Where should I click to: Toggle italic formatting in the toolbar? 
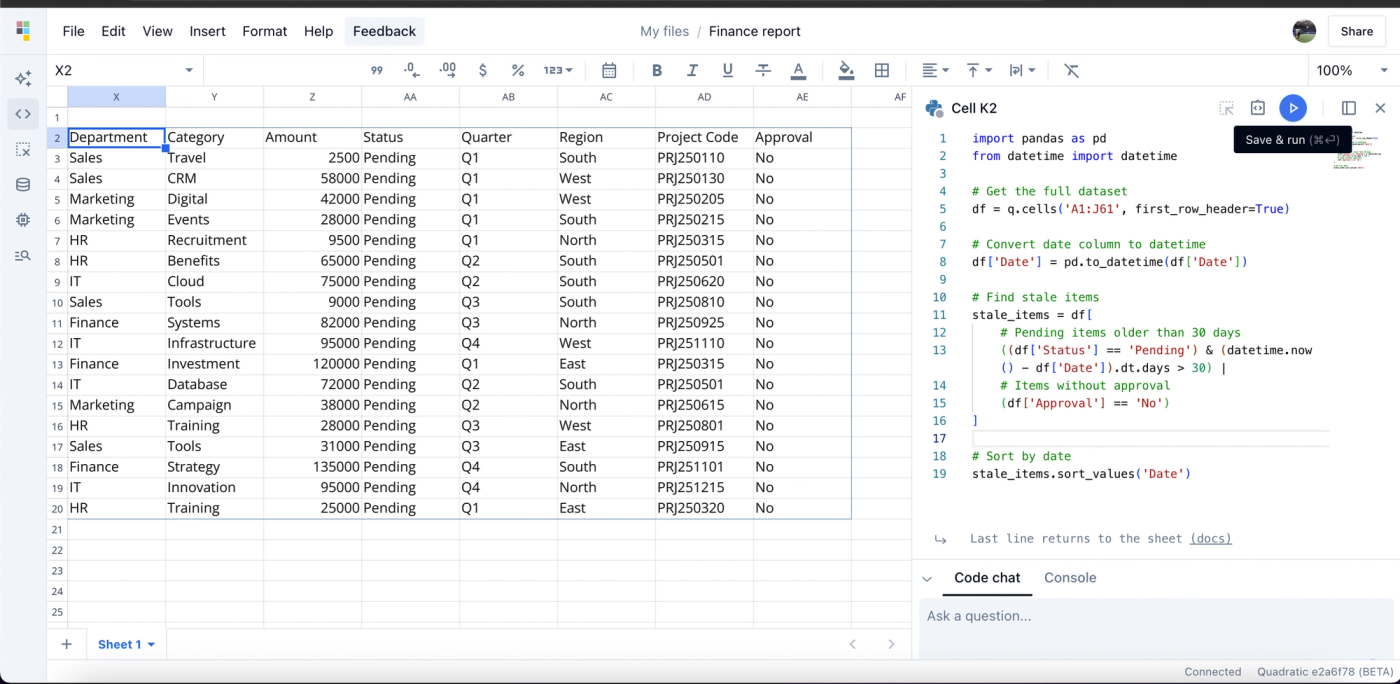(x=692, y=70)
